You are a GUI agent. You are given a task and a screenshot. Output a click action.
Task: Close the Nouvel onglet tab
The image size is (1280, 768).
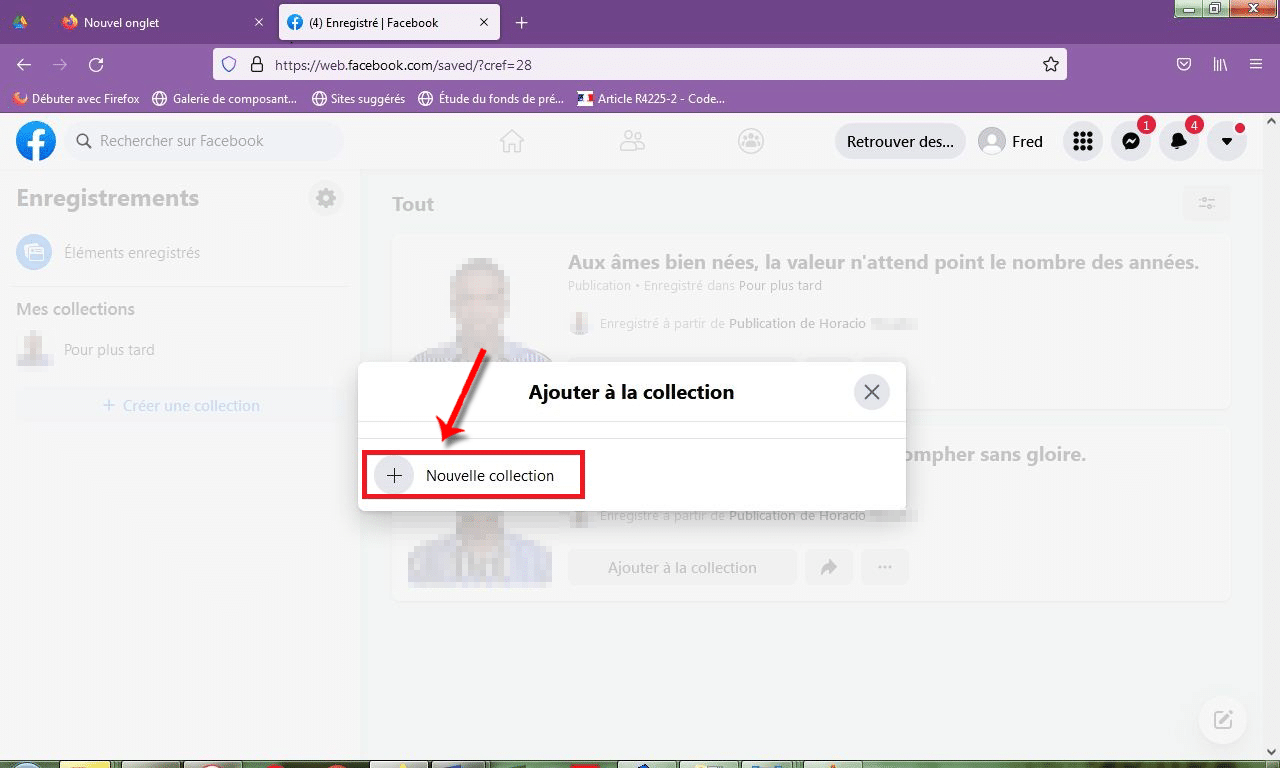259,22
